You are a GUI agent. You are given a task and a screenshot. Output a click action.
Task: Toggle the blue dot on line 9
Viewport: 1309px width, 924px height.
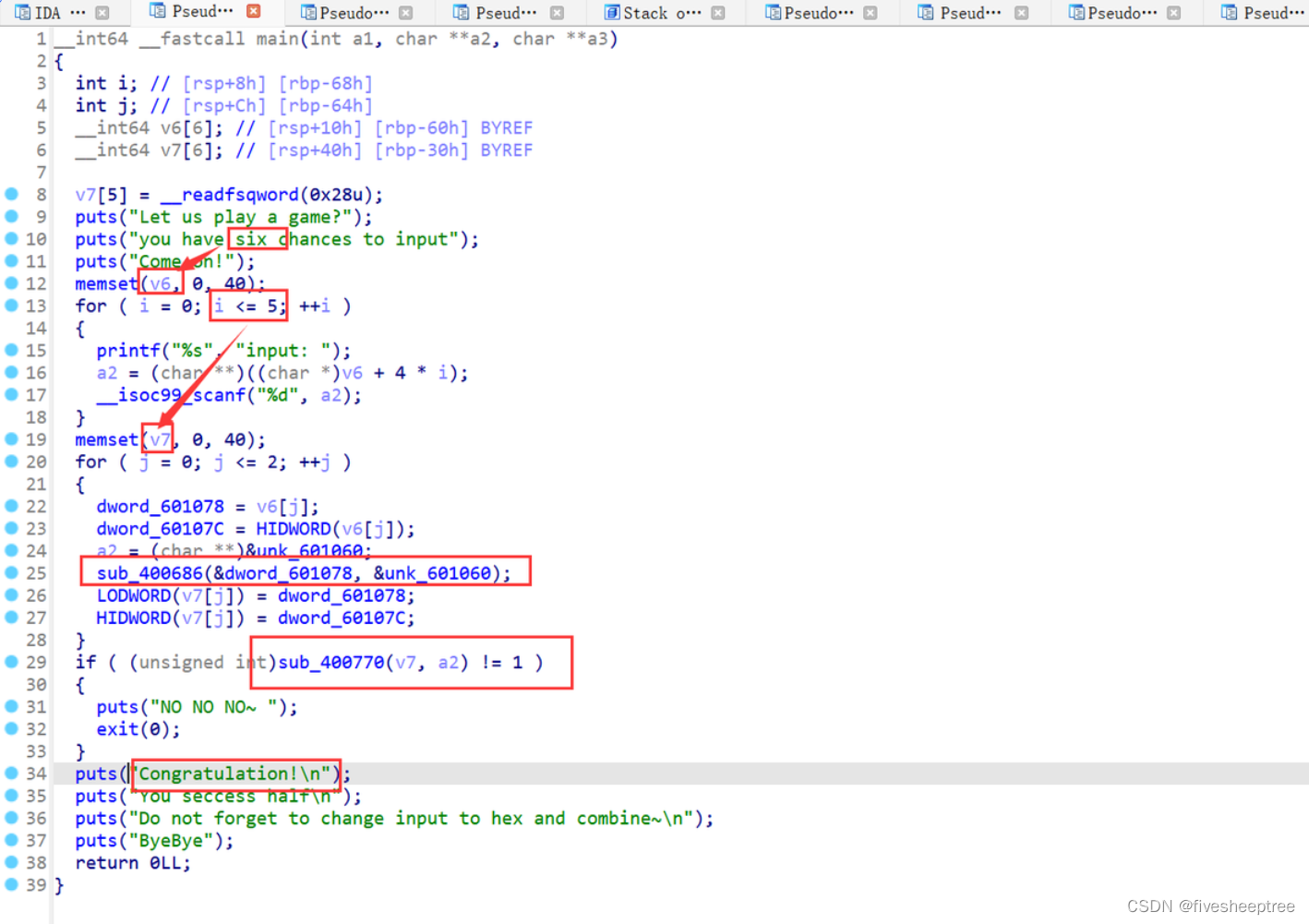click(9, 216)
